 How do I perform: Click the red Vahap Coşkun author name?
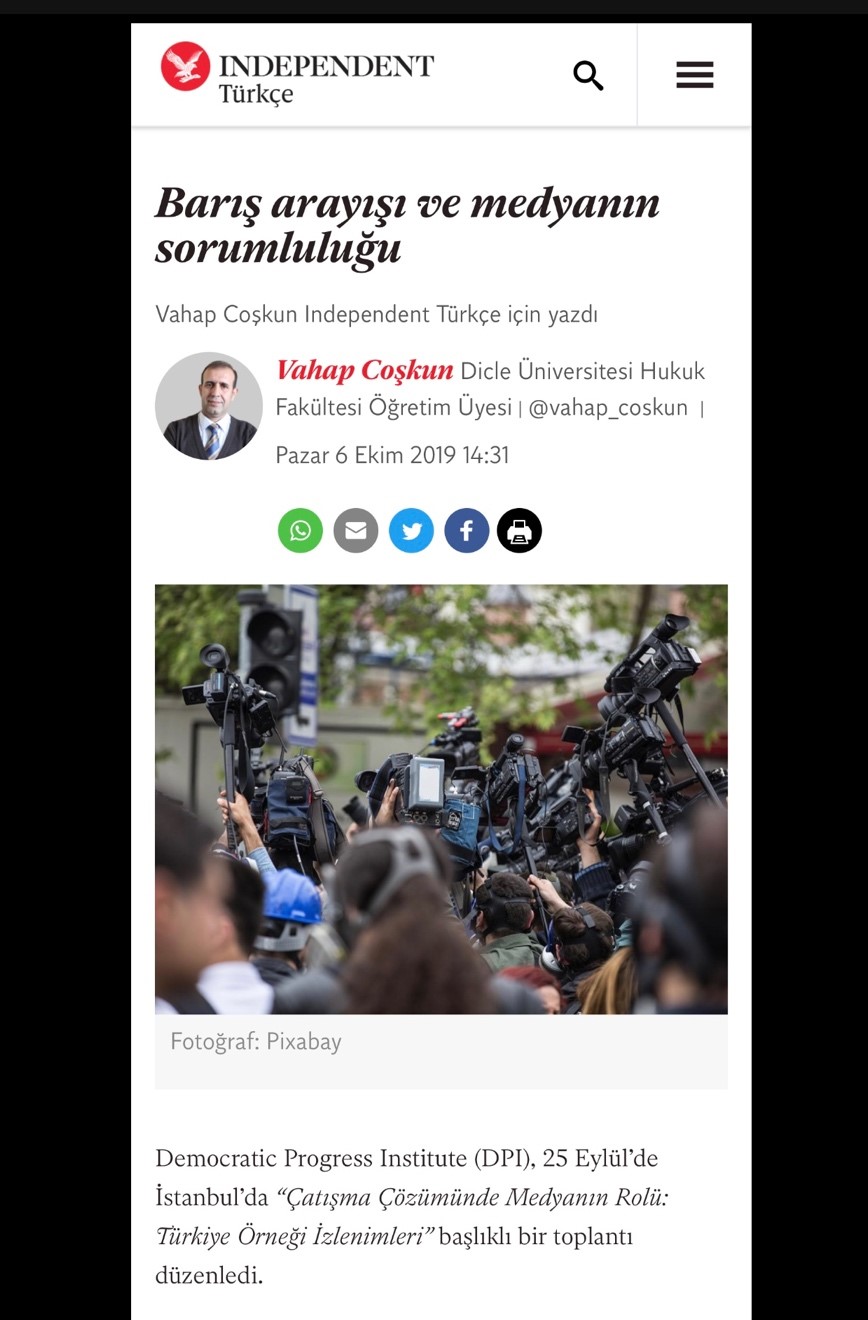click(x=365, y=371)
